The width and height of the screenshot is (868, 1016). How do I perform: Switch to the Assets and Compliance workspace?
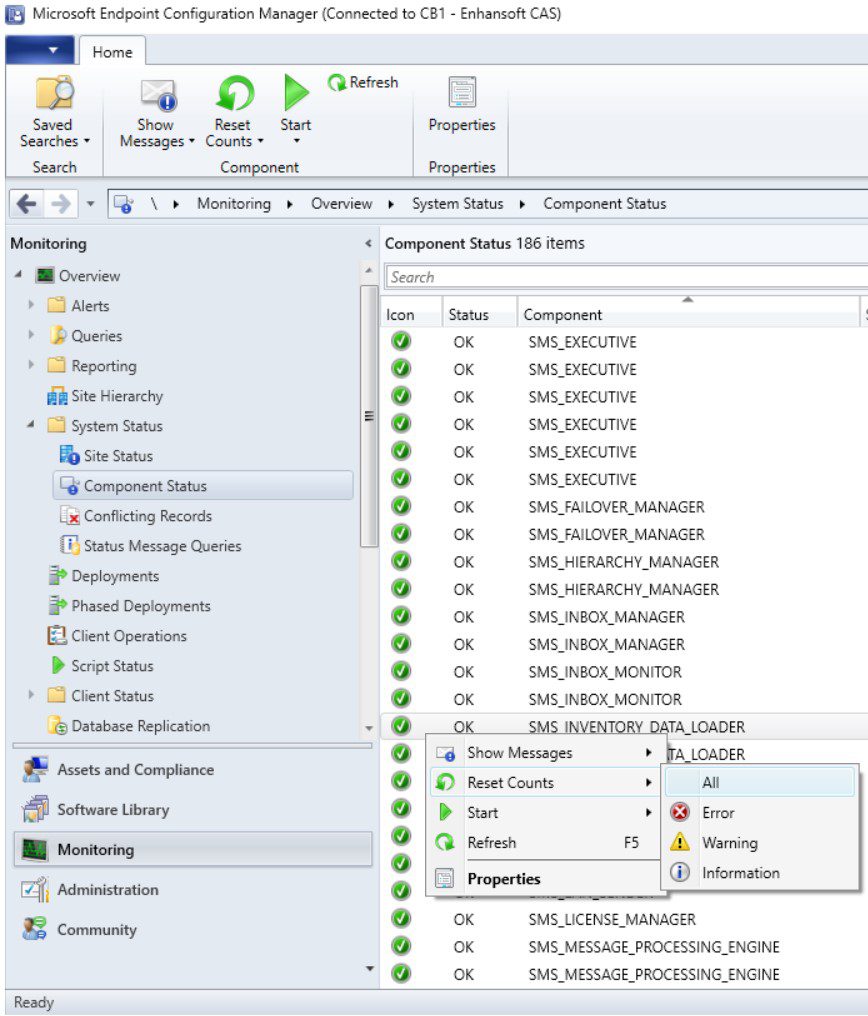point(135,770)
